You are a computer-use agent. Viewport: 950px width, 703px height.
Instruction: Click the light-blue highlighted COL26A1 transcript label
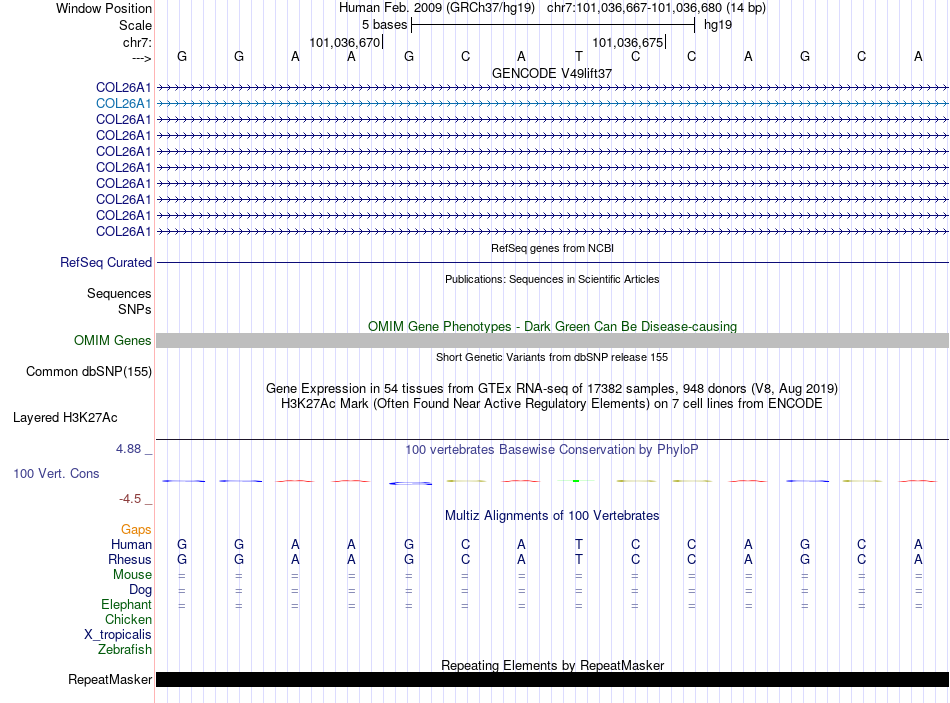(x=123, y=104)
